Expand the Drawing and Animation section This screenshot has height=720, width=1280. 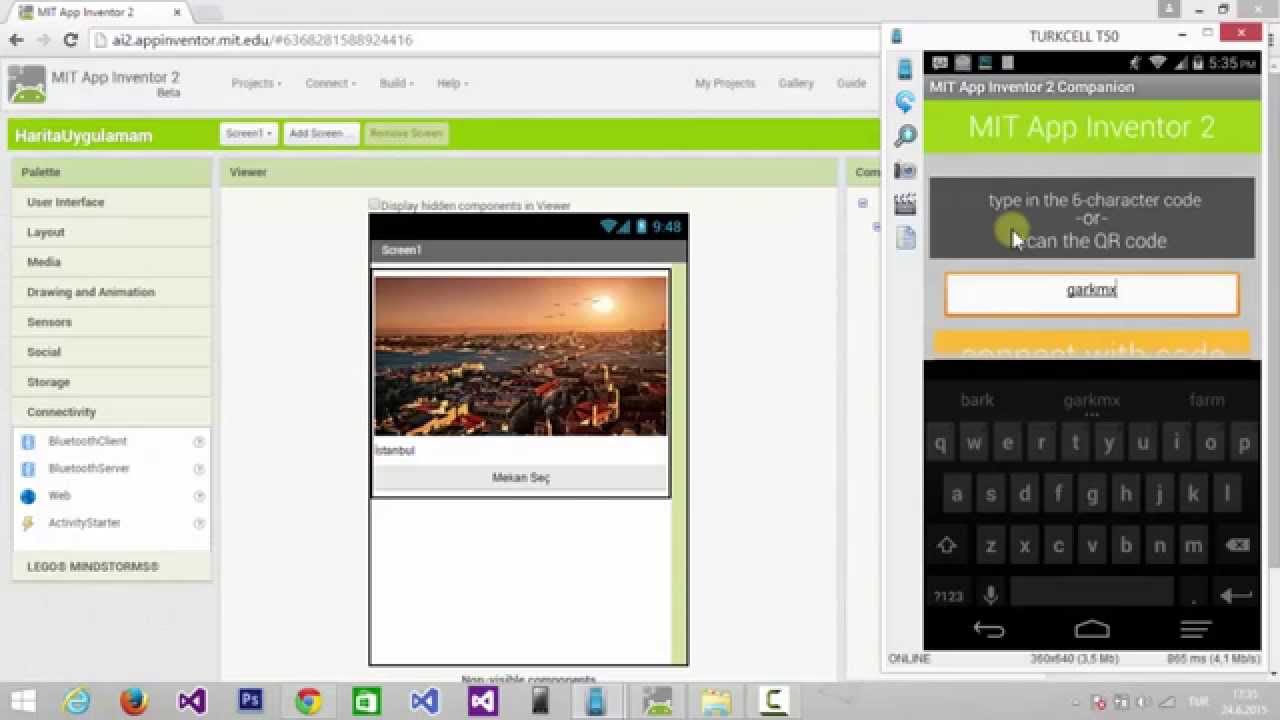(x=112, y=292)
